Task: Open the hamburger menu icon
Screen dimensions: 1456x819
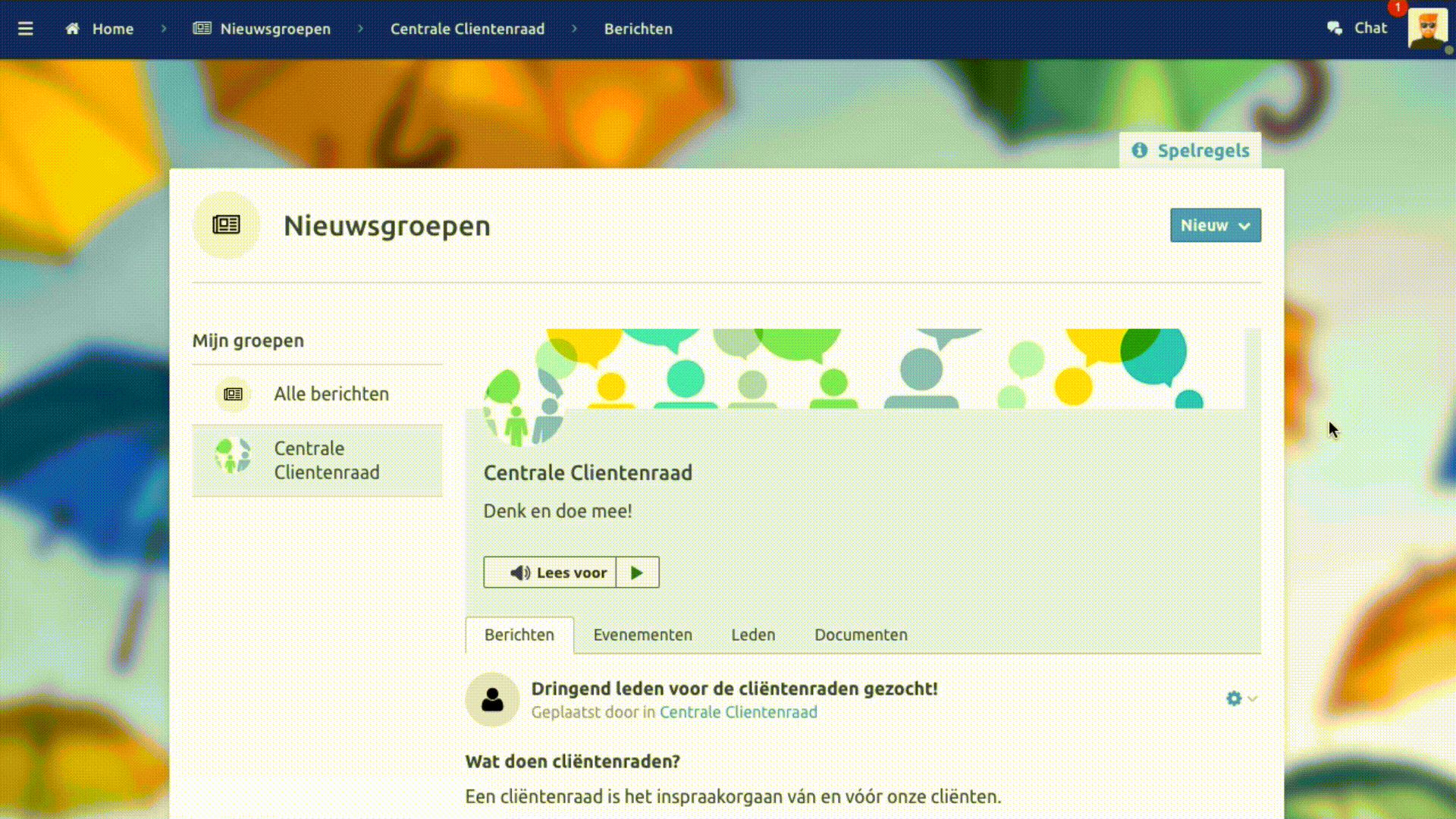Action: pos(25,29)
